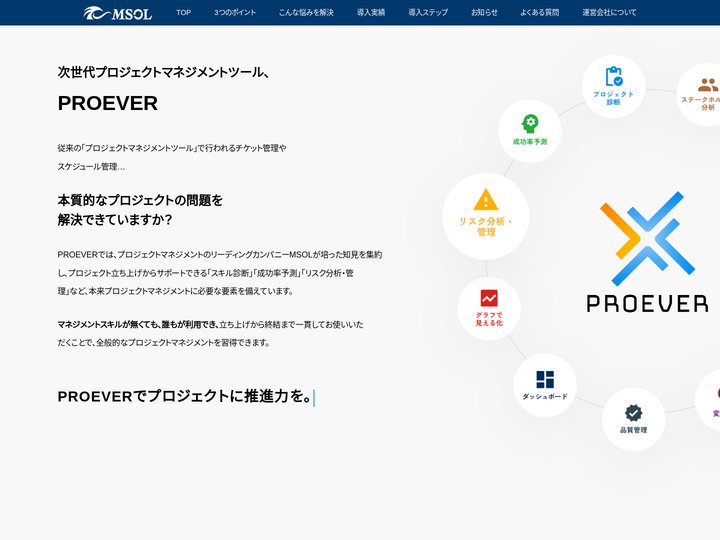Image resolution: width=720 pixels, height=540 pixels.
Task: Click the リスク分析・管理 orange label
Action: [x=486, y=227]
